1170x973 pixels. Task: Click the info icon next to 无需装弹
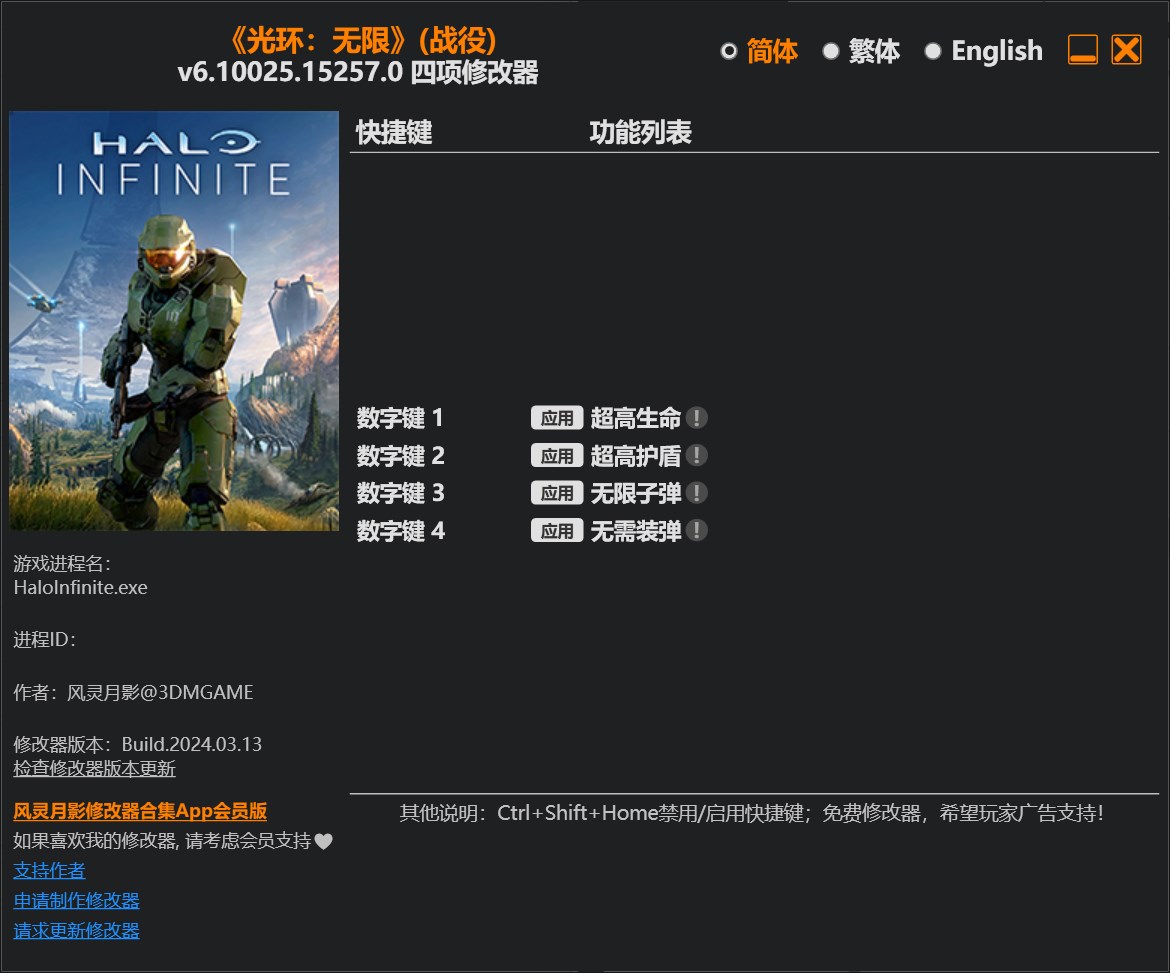pyautogui.click(x=696, y=531)
